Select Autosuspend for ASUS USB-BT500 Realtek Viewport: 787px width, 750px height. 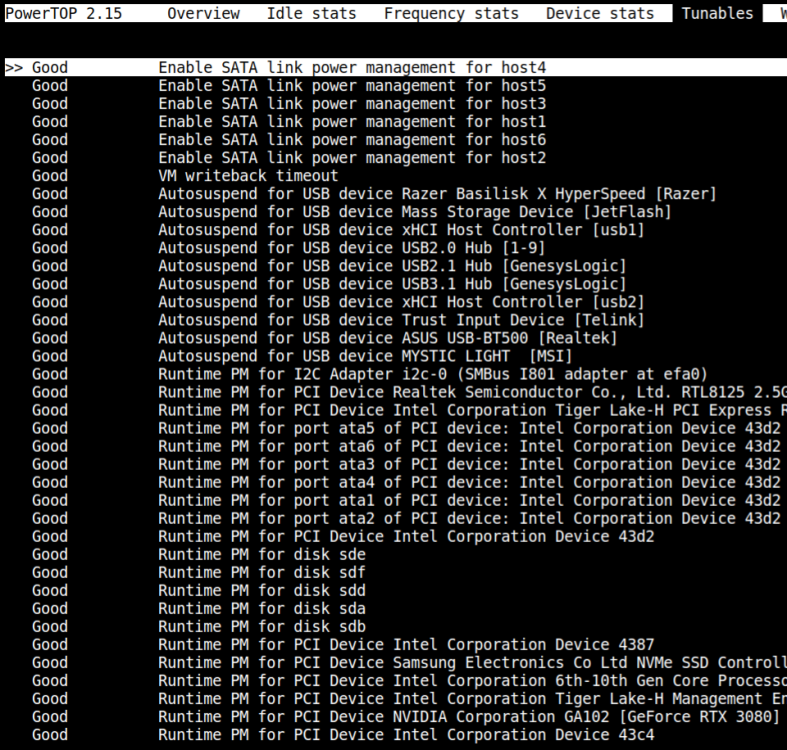click(x=324, y=338)
